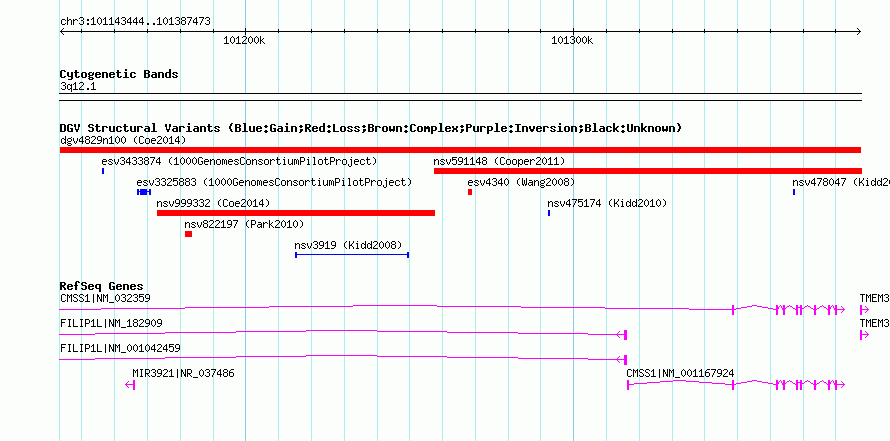Image resolution: width=890 pixels, height=441 pixels.
Task: Click the upper TMEM3 gene label at edge
Action: coord(875,298)
